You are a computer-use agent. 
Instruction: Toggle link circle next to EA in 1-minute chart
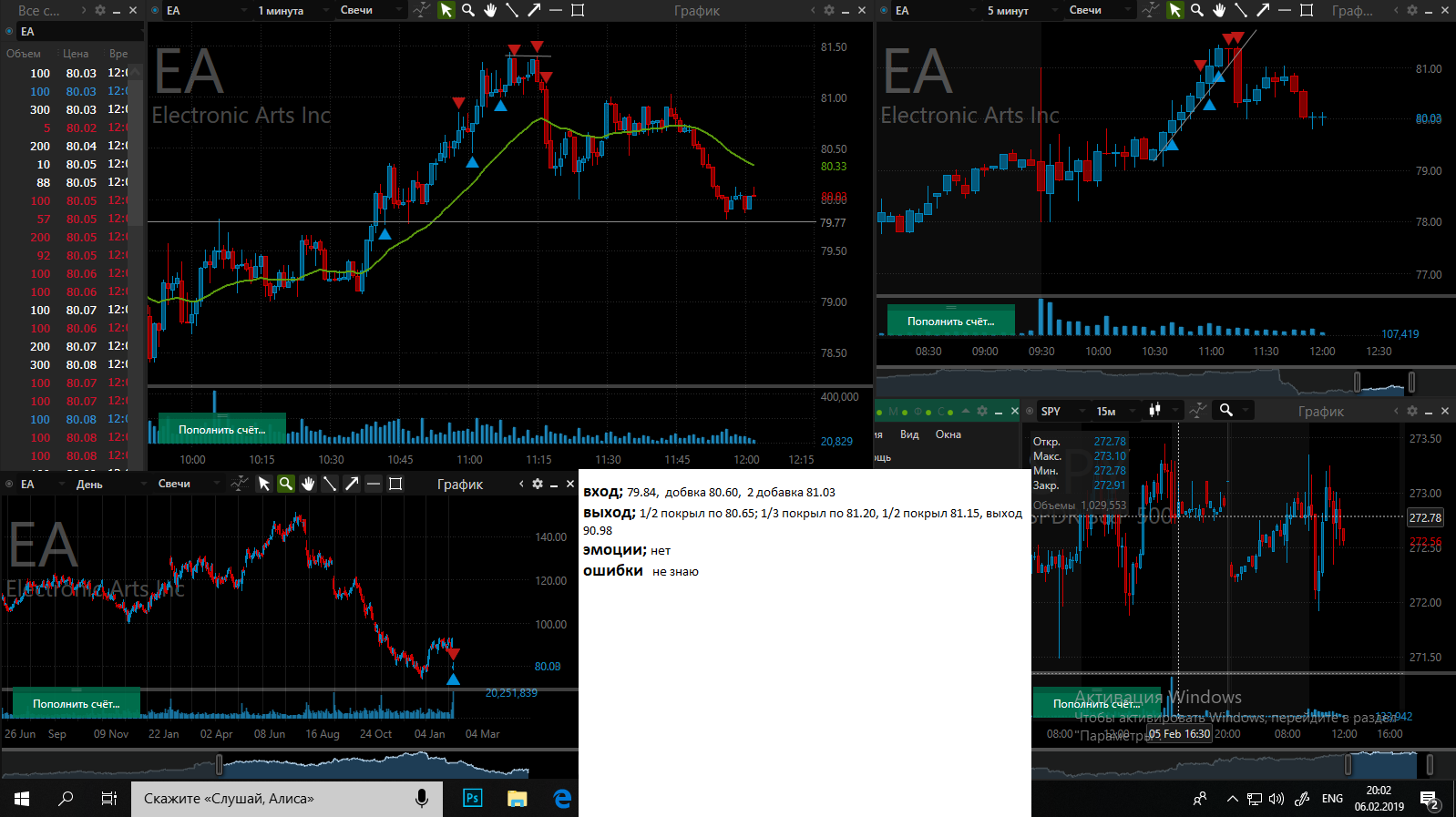tap(155, 10)
